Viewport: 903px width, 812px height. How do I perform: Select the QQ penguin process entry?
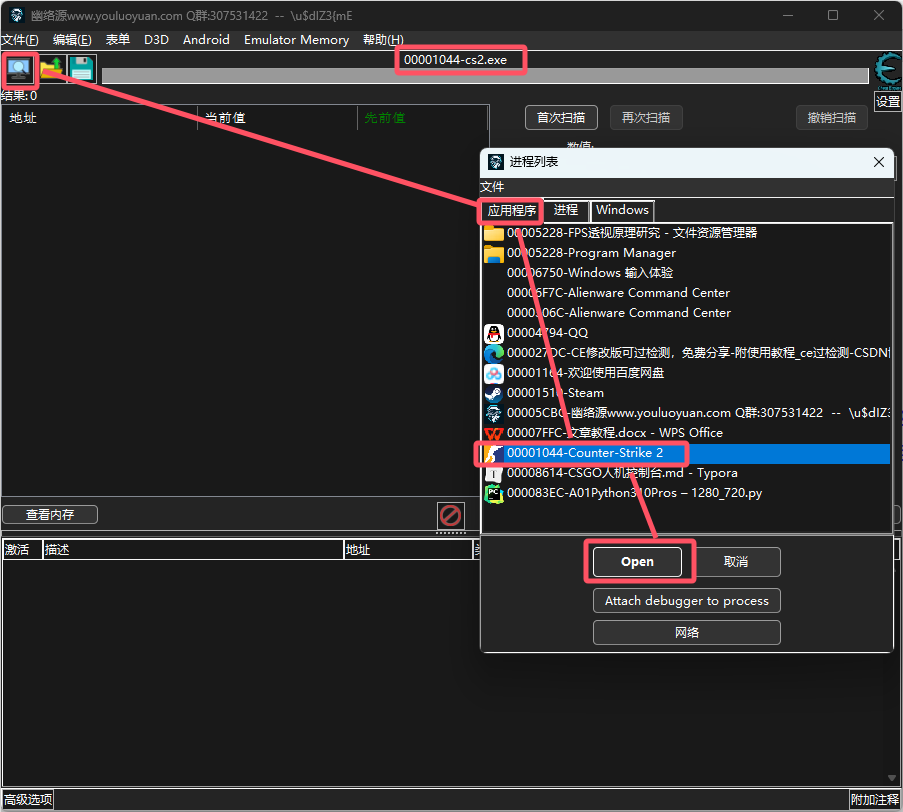tap(547, 333)
